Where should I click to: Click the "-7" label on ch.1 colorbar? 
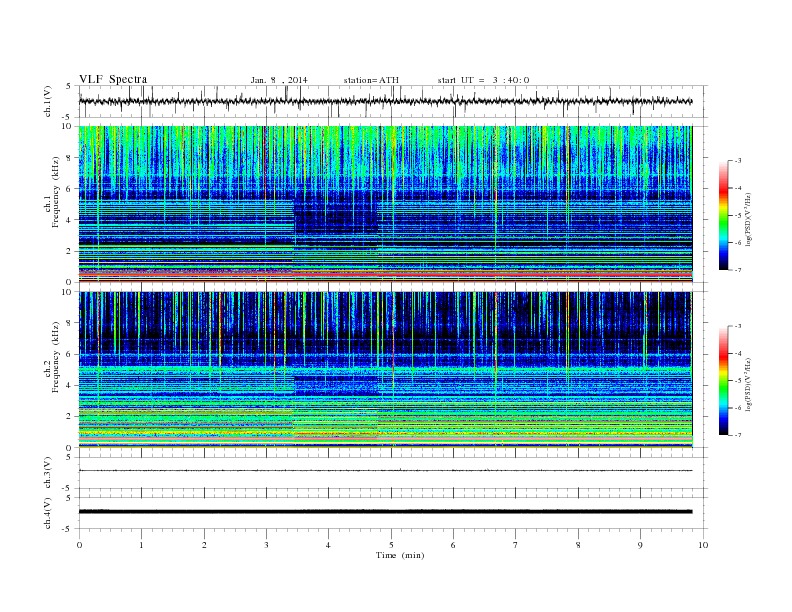[737, 270]
